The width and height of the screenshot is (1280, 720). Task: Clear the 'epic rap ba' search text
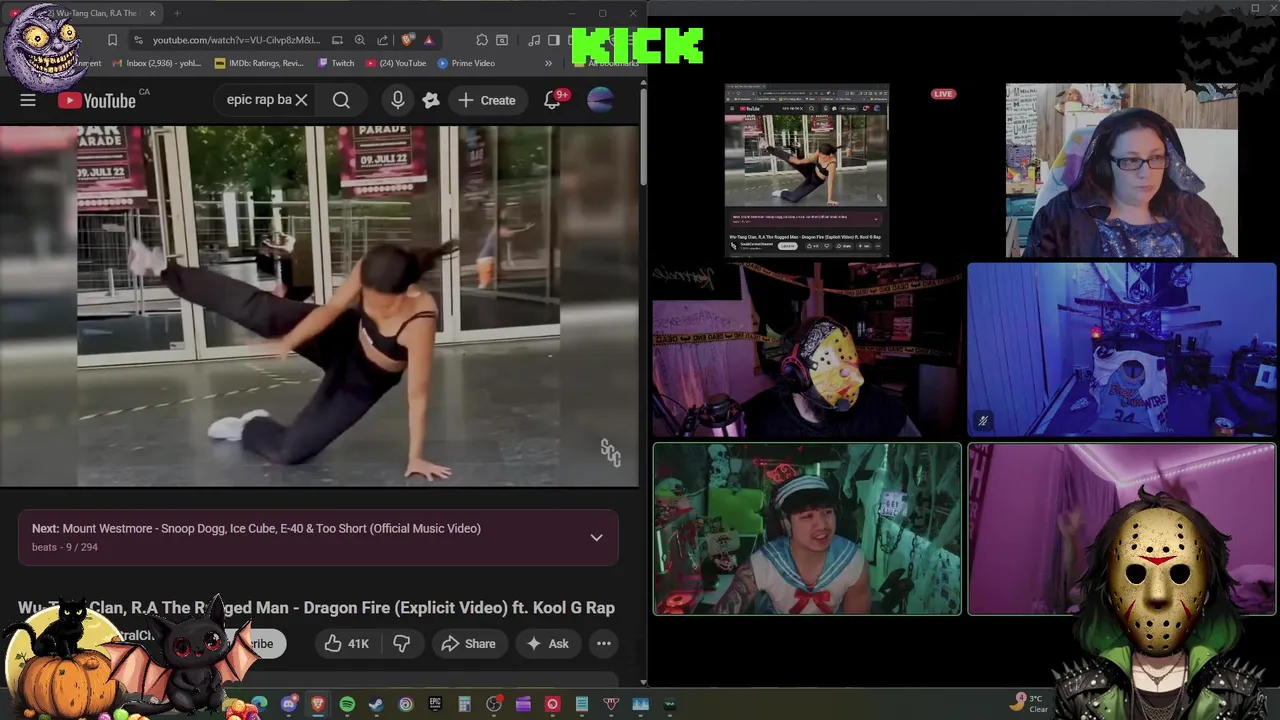click(301, 100)
